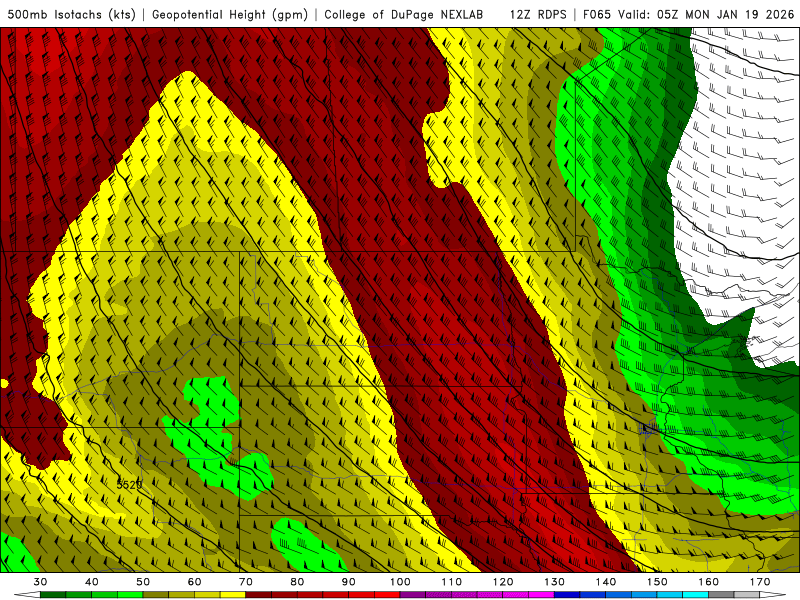This screenshot has height=600, width=800.
Task: Click the 'College of DuPage NEXLAB' label
Action: (x=404, y=14)
